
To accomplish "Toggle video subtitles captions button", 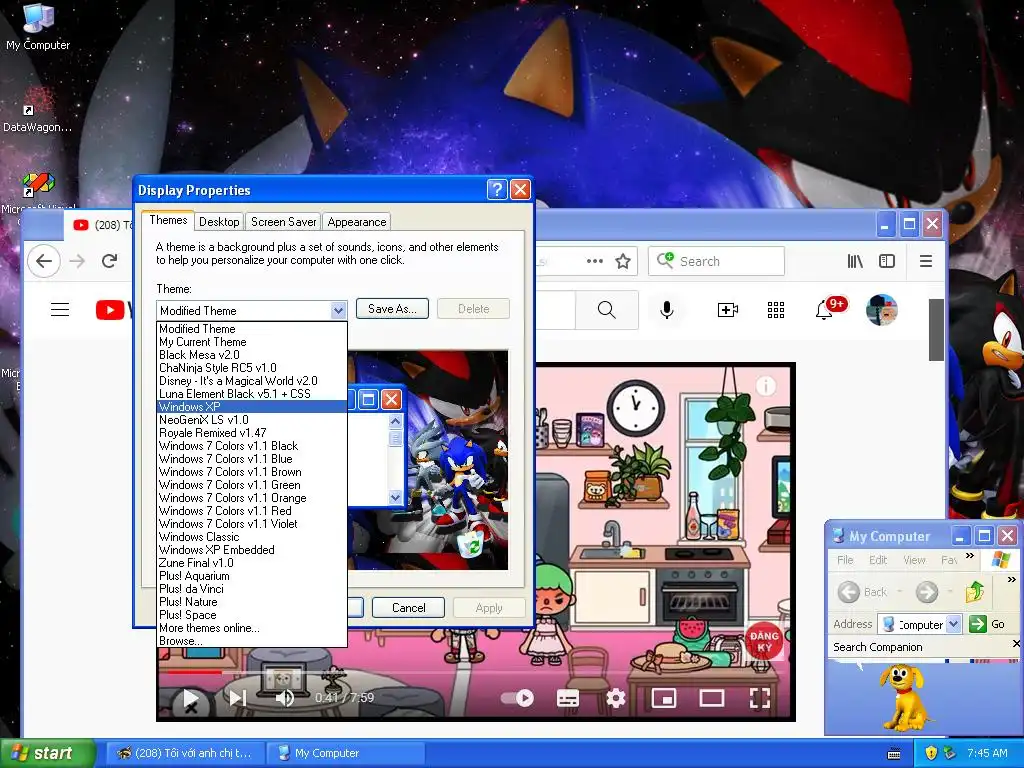I will tap(568, 698).
